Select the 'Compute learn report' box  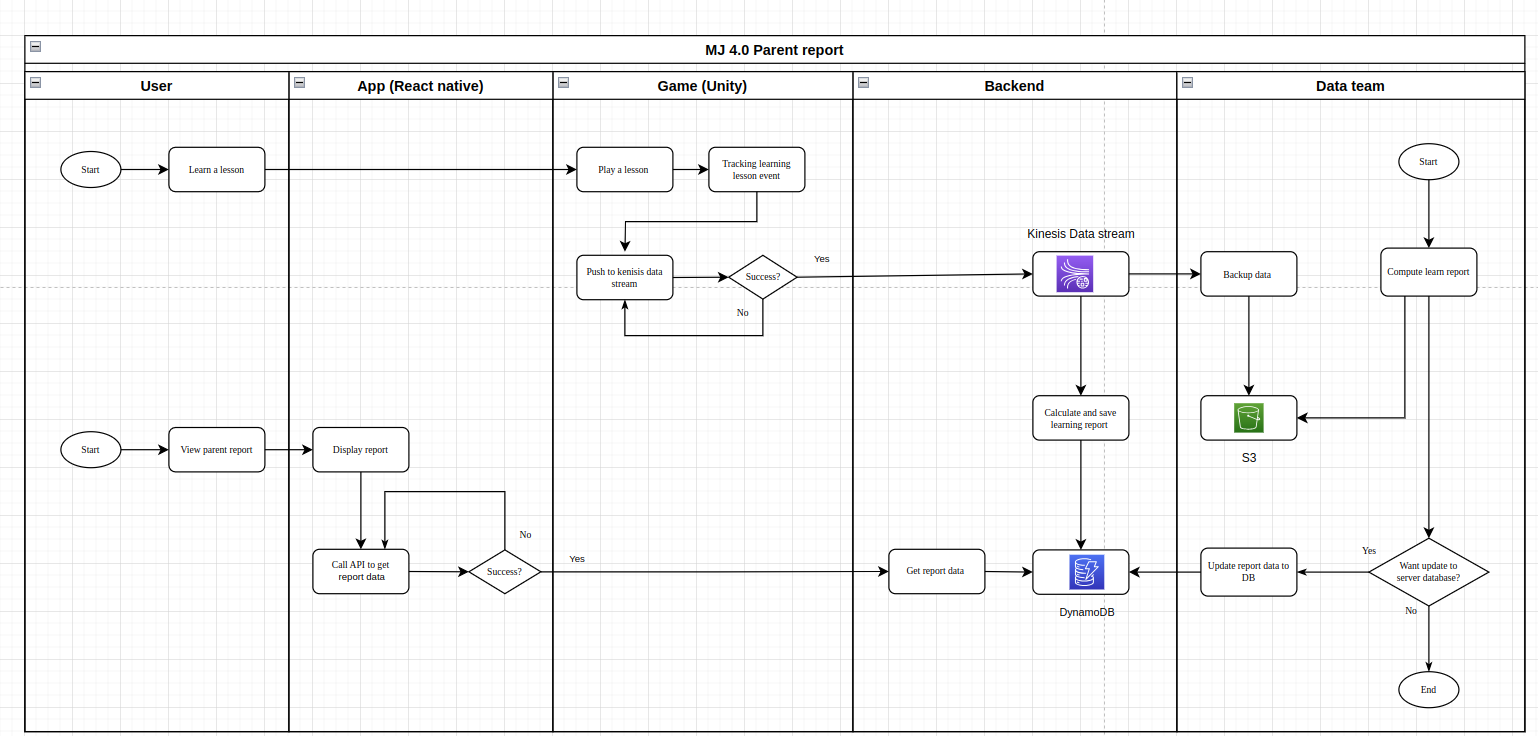click(1429, 272)
